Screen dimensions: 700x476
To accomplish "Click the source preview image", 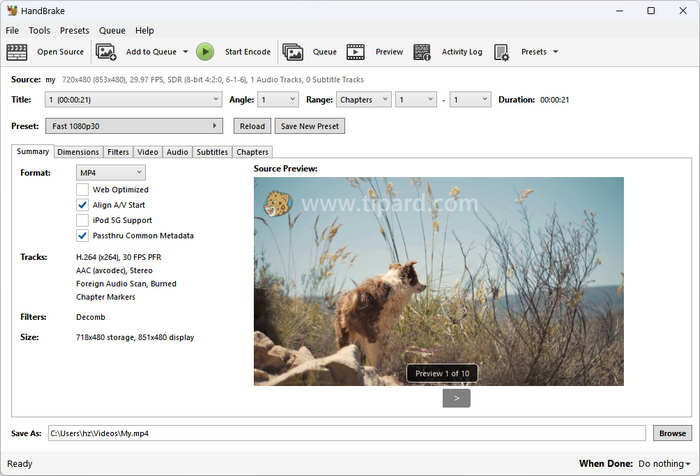I will click(439, 281).
